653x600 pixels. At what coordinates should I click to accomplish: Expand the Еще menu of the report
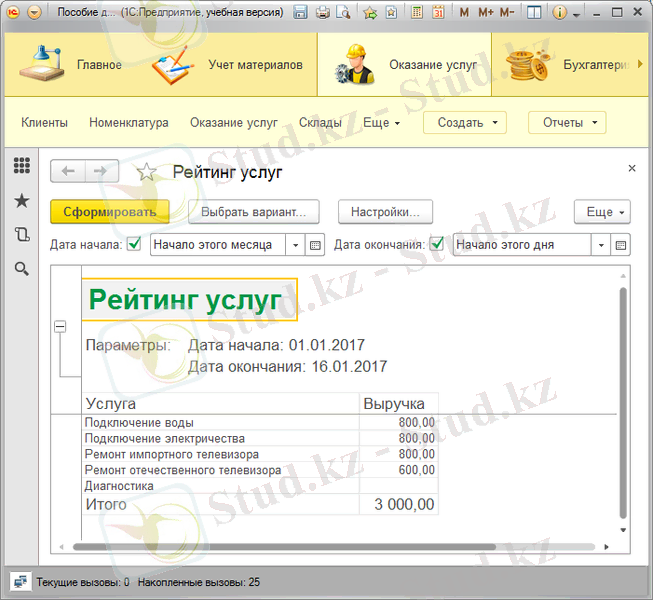602,212
